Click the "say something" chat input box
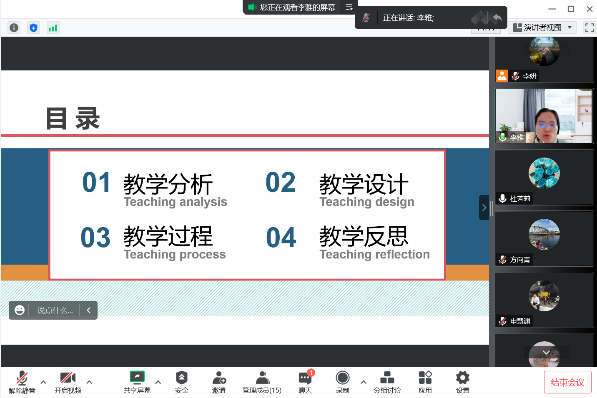Viewport: 597px width, 398px height. pos(54,310)
